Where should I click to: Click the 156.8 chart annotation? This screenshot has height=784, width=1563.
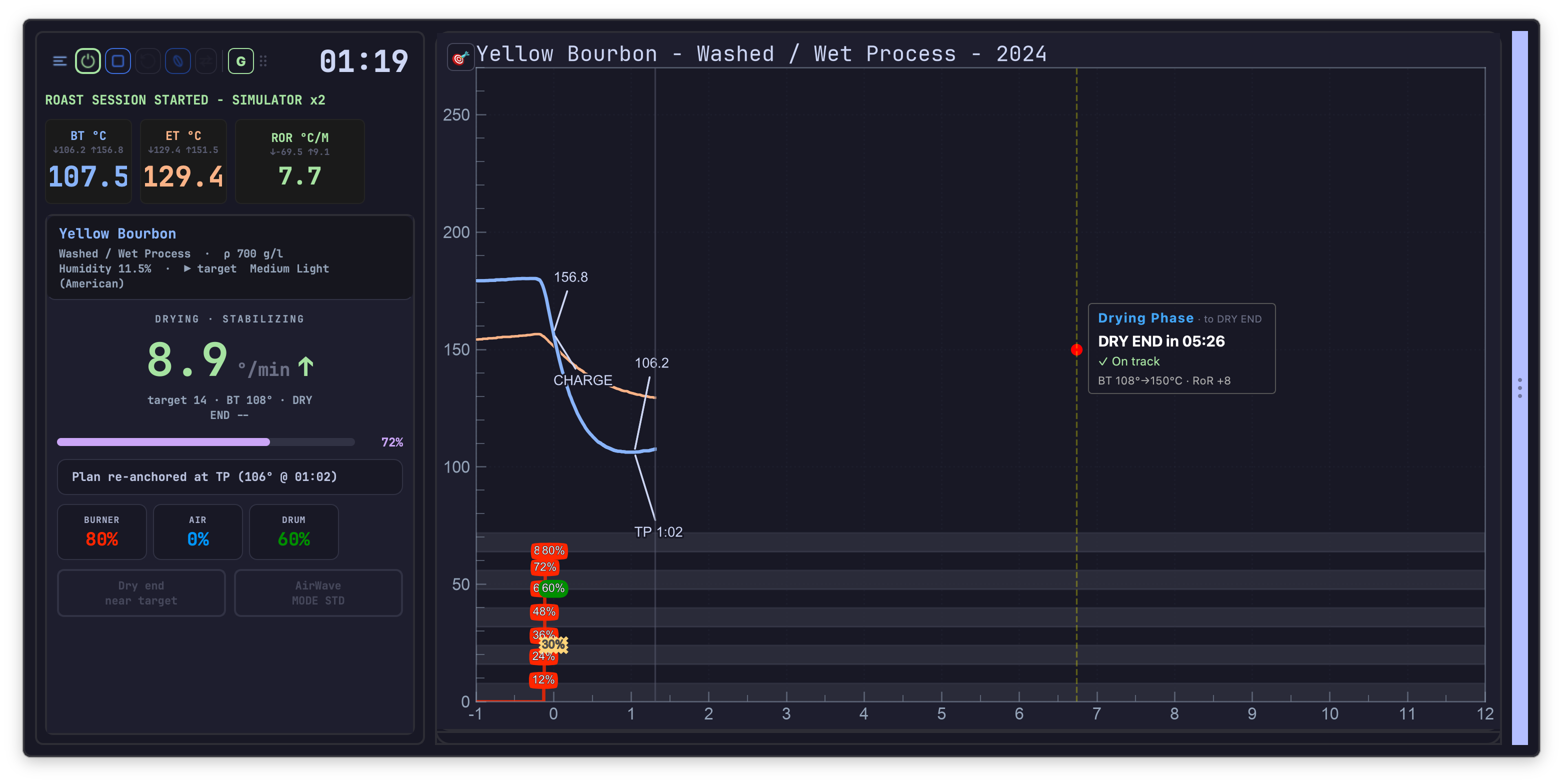tap(571, 277)
